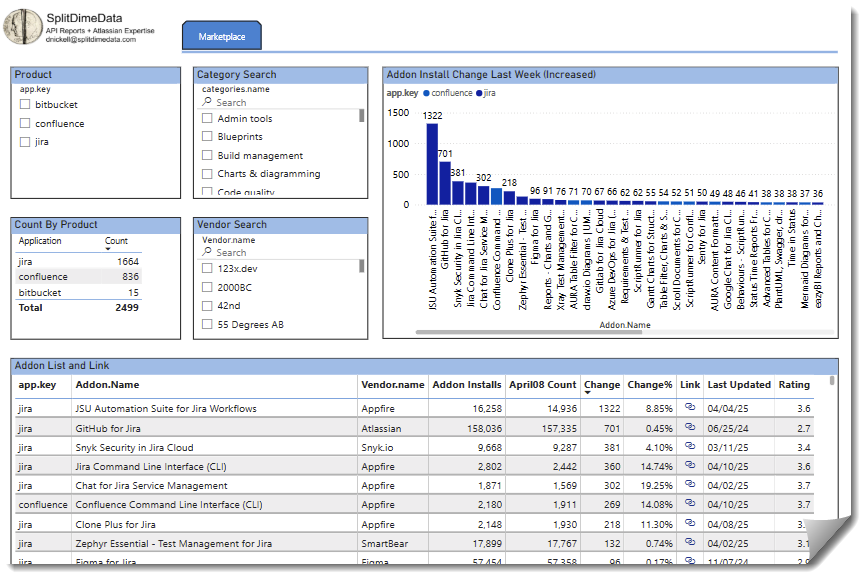The image size is (866, 579).
Task: Open link icon for Chat for Jira Service Management
Action: click(690, 484)
